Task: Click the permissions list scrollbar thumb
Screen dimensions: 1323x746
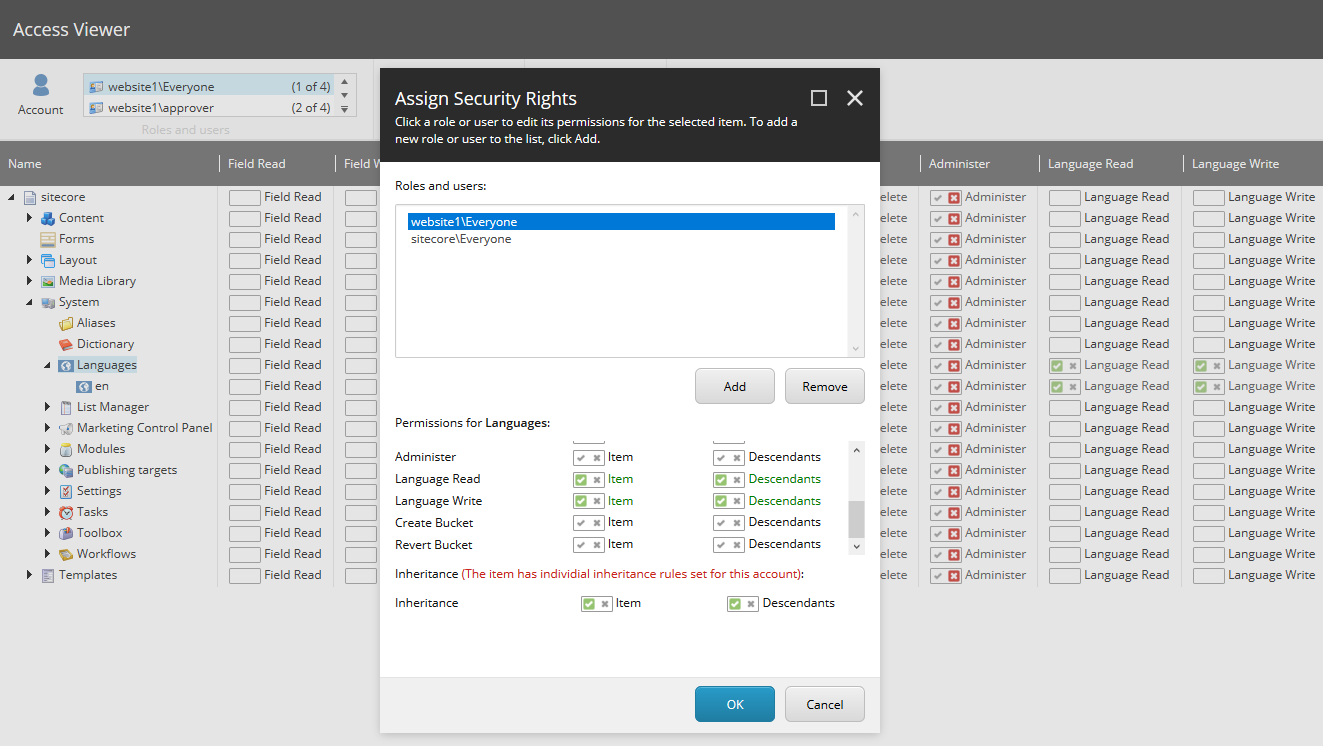Action: pos(856,519)
